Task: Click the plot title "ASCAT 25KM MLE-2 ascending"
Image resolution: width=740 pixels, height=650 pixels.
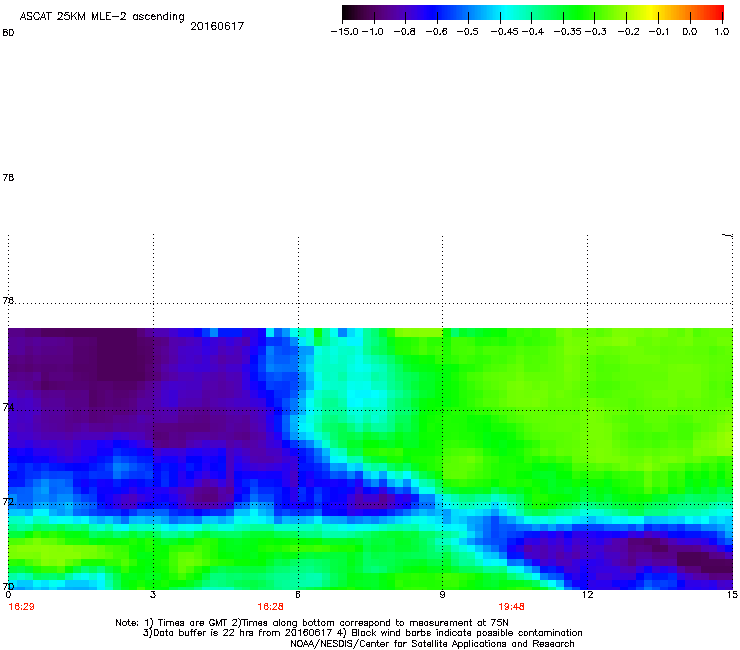Action: (x=102, y=17)
